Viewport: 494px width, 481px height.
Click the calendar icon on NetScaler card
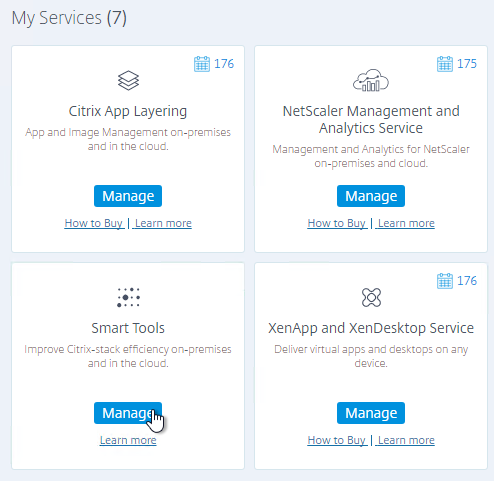pyautogui.click(x=445, y=64)
